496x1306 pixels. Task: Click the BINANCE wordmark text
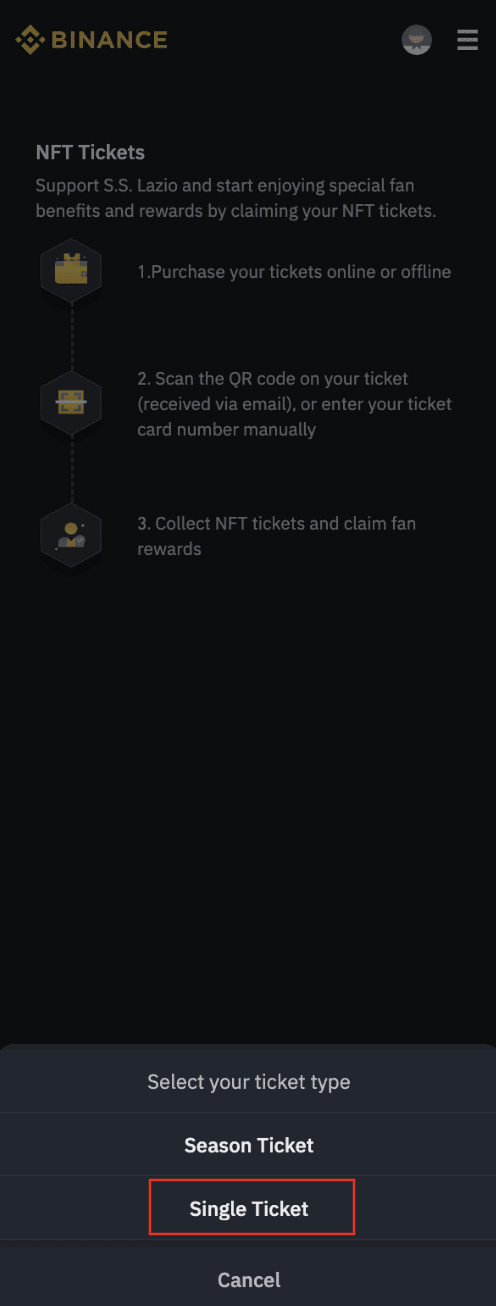(x=109, y=40)
